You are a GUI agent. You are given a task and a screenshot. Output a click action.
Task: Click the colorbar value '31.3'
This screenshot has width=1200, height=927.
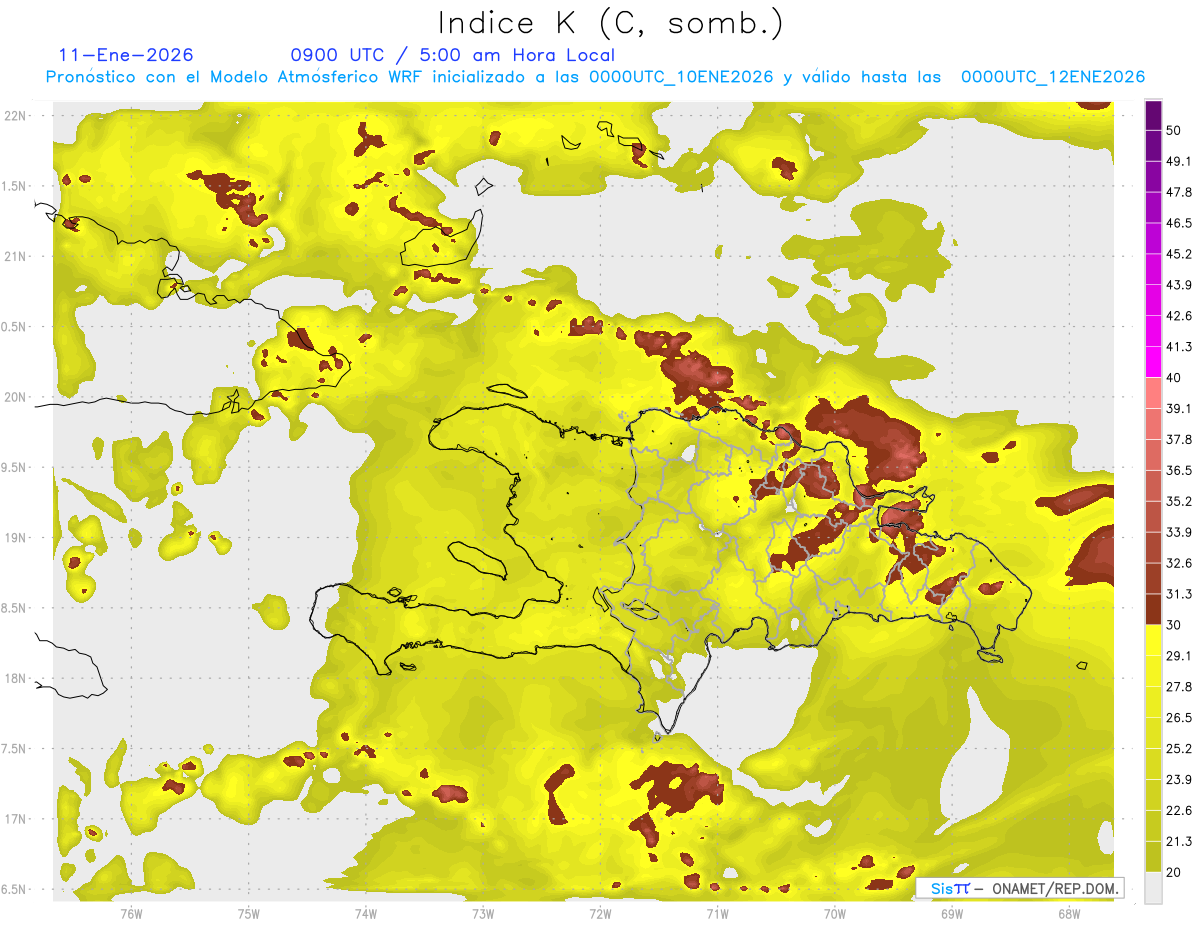coord(1179,594)
